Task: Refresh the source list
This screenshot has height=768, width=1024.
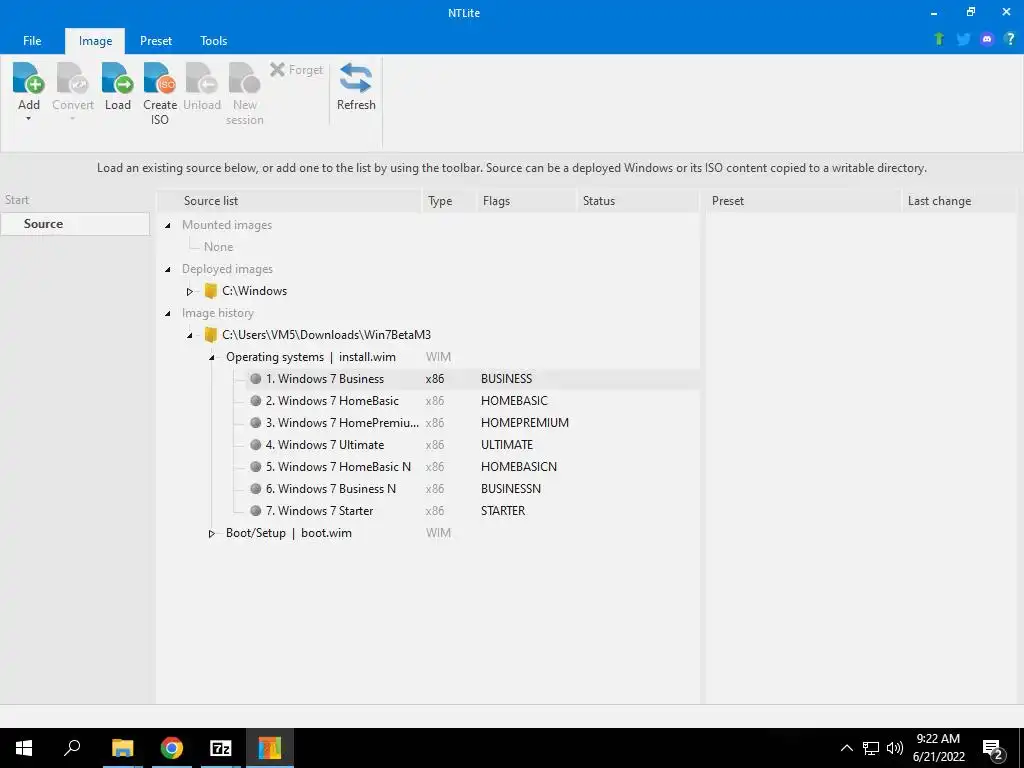Action: point(356,86)
